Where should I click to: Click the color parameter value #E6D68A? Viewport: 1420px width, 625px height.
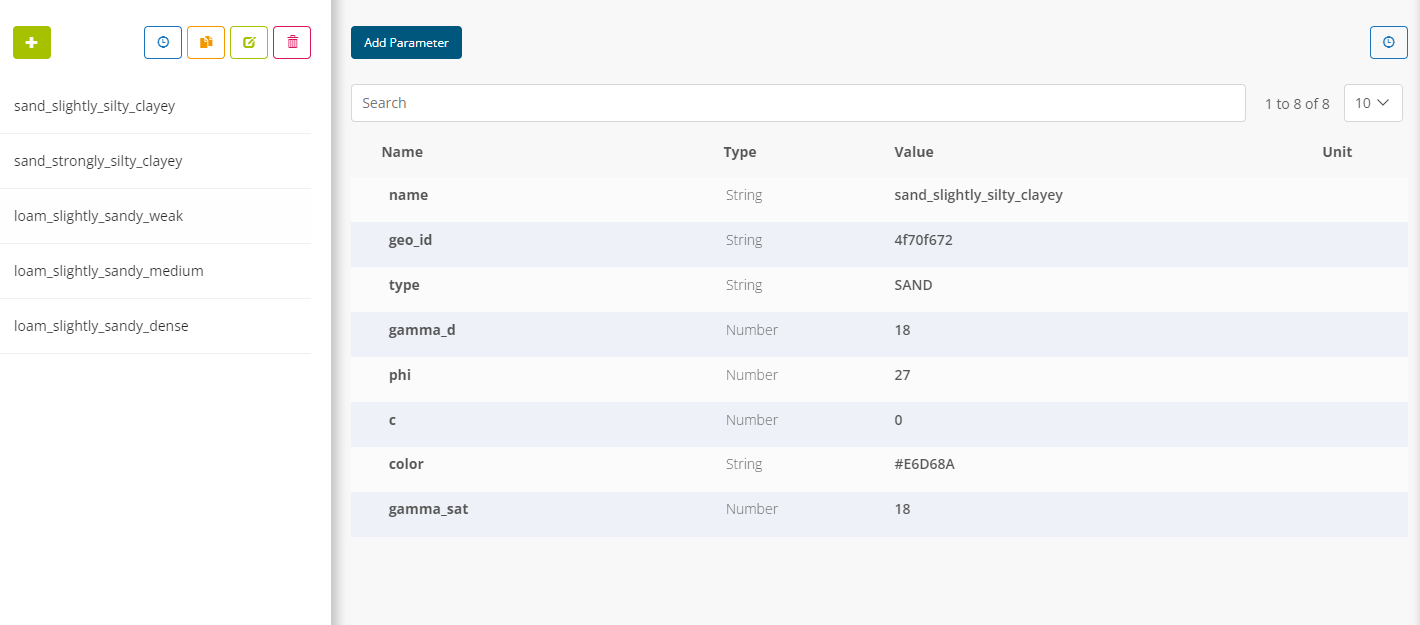tap(924, 464)
